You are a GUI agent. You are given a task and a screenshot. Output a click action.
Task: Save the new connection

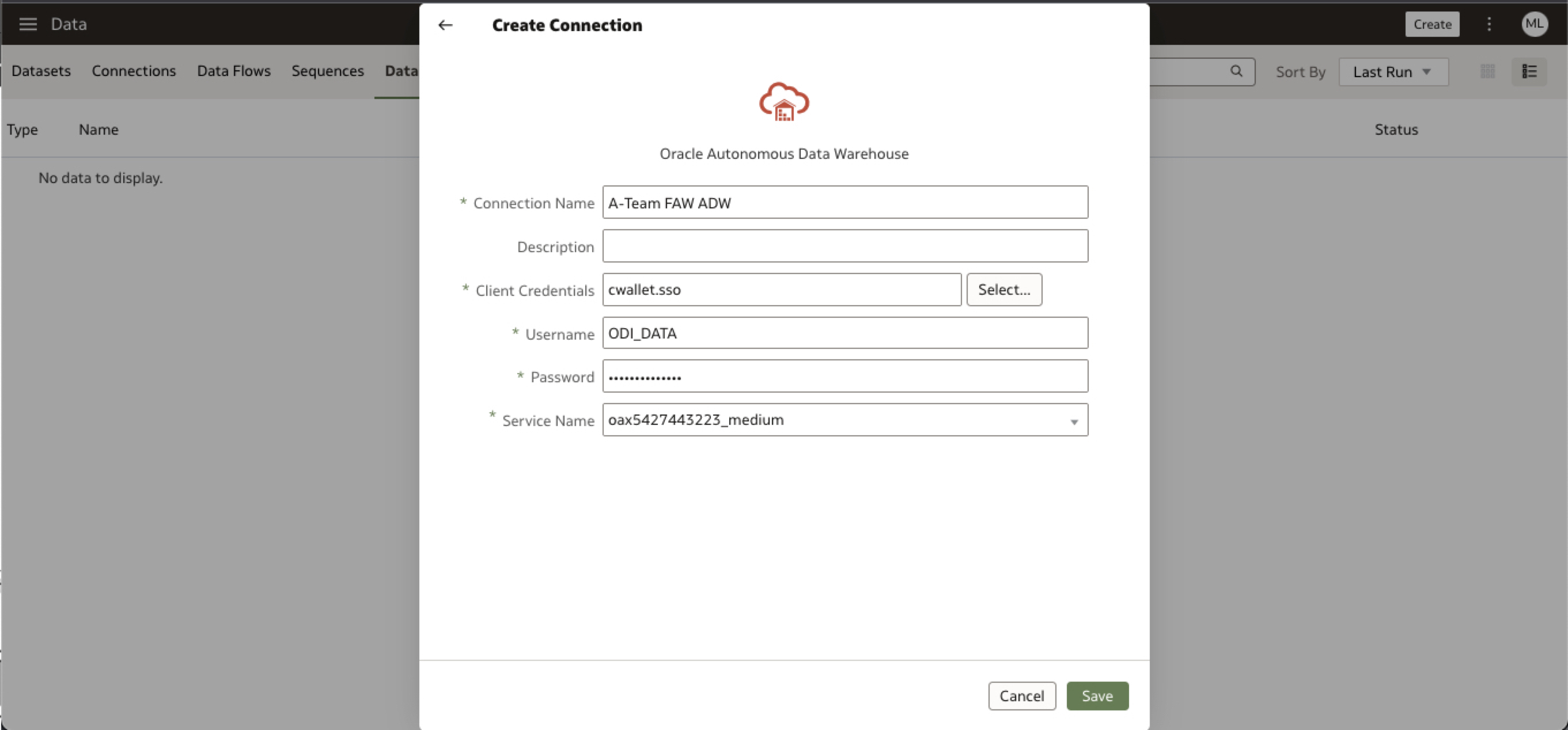click(1097, 696)
